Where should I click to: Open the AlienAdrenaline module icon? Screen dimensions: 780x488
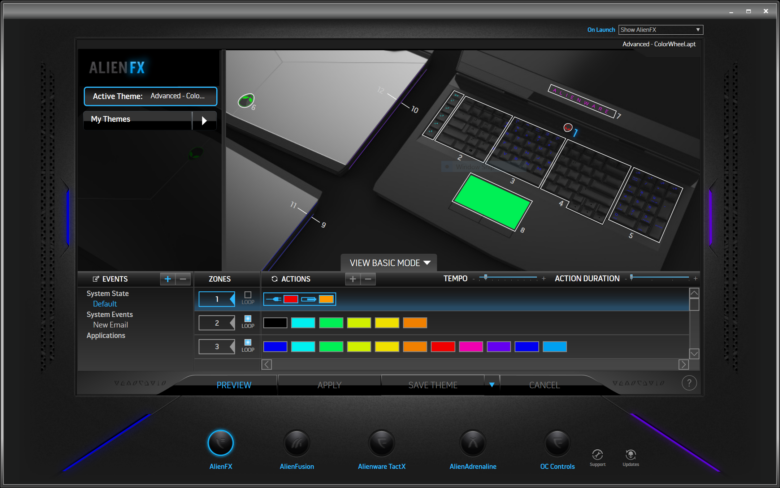coord(473,443)
